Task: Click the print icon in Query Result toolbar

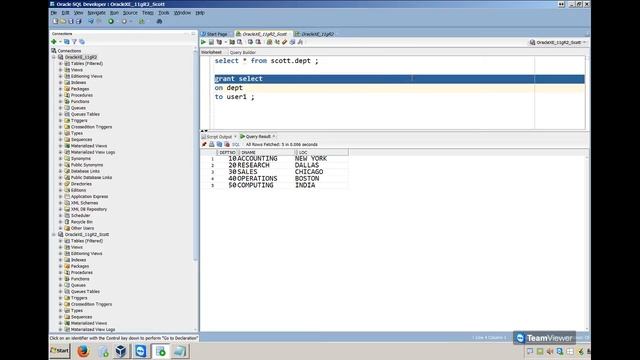Action: pyautogui.click(x=212, y=144)
